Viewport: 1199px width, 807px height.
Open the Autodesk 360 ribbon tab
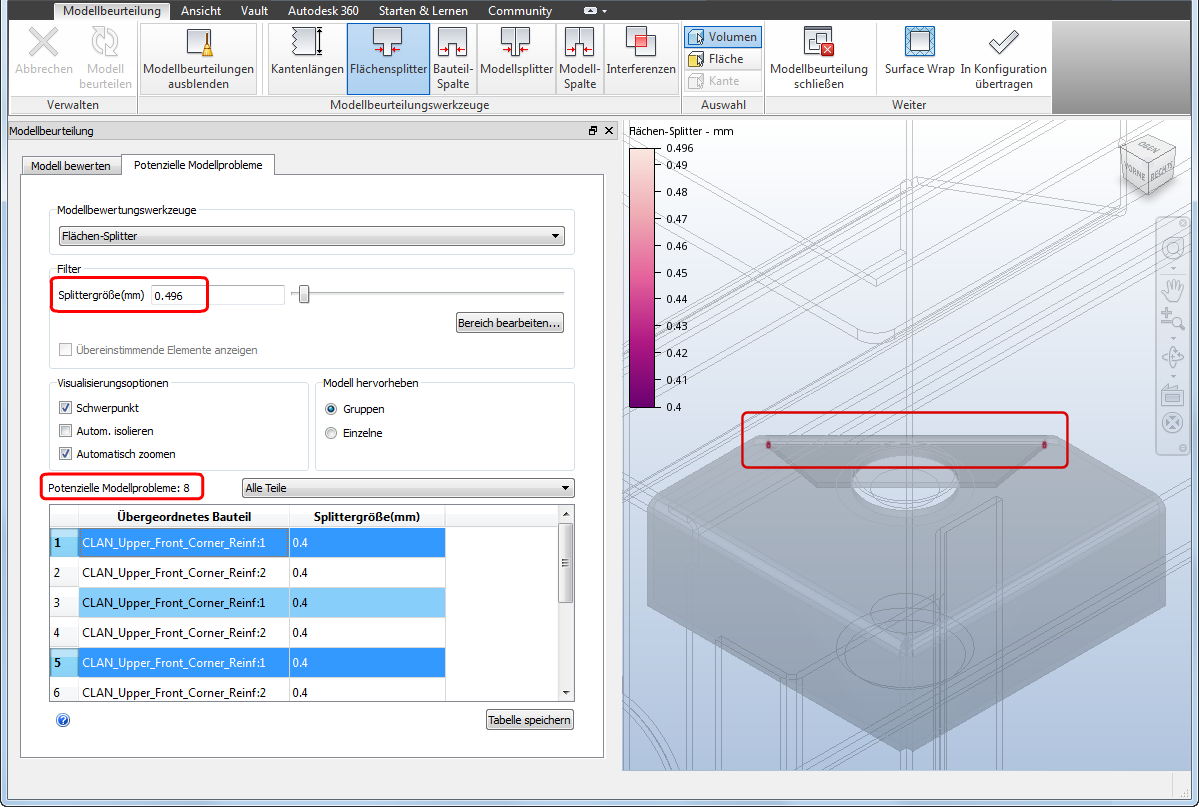click(323, 11)
